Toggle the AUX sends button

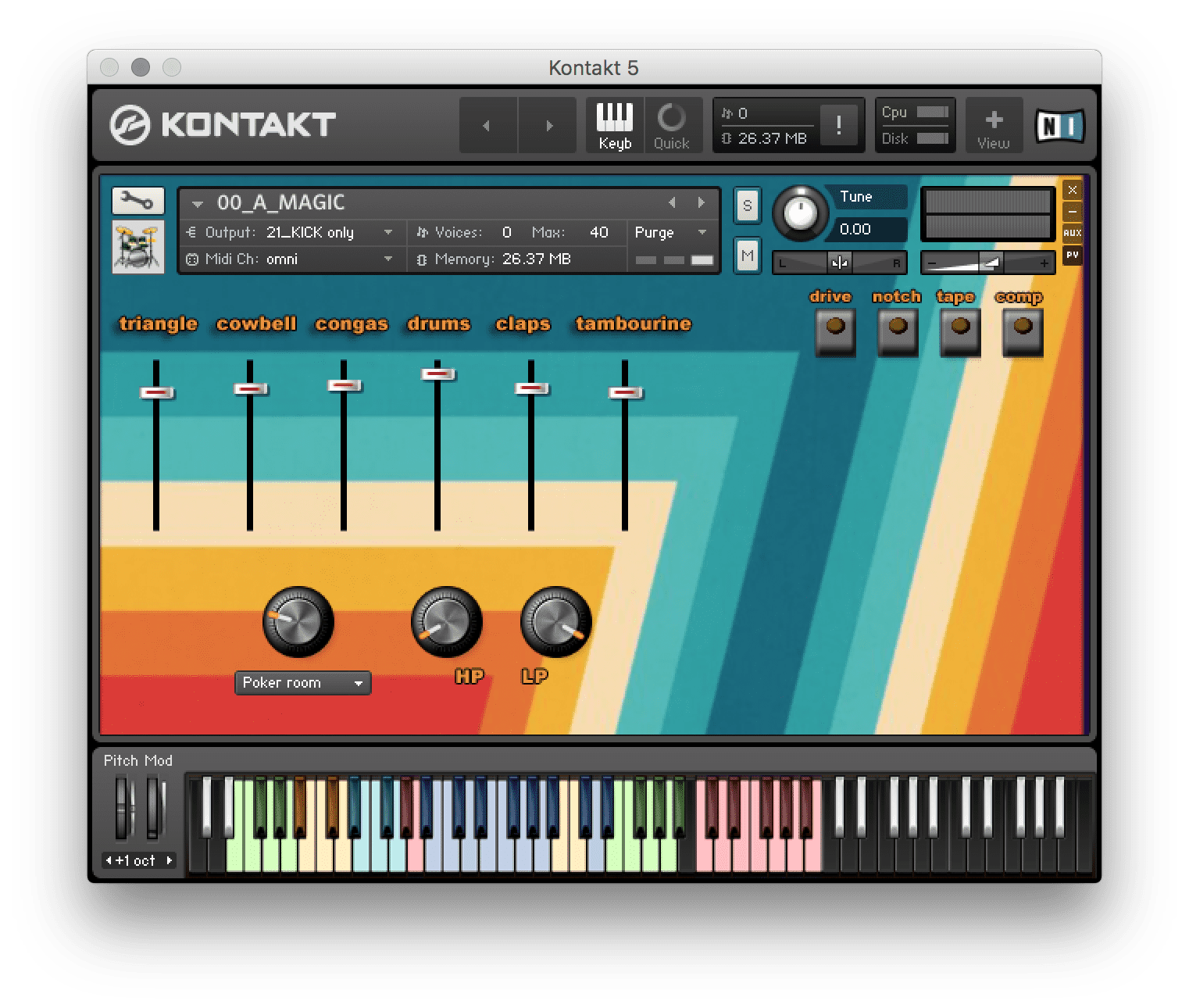tap(1072, 233)
